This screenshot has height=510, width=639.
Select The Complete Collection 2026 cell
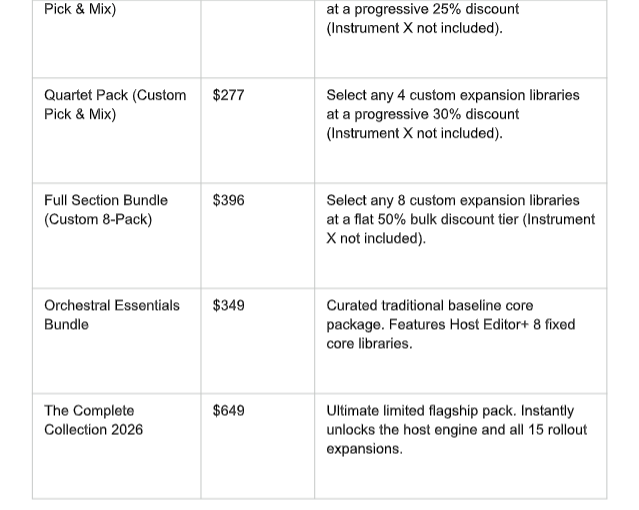pos(117,446)
